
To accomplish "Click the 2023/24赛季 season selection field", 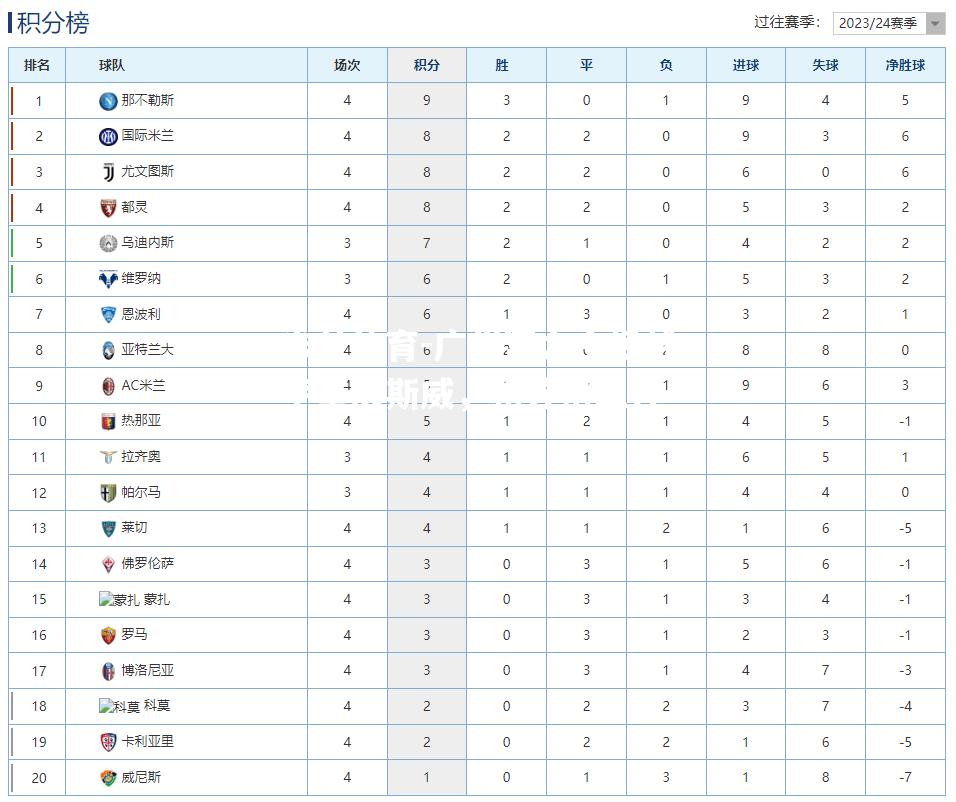I will pos(888,24).
